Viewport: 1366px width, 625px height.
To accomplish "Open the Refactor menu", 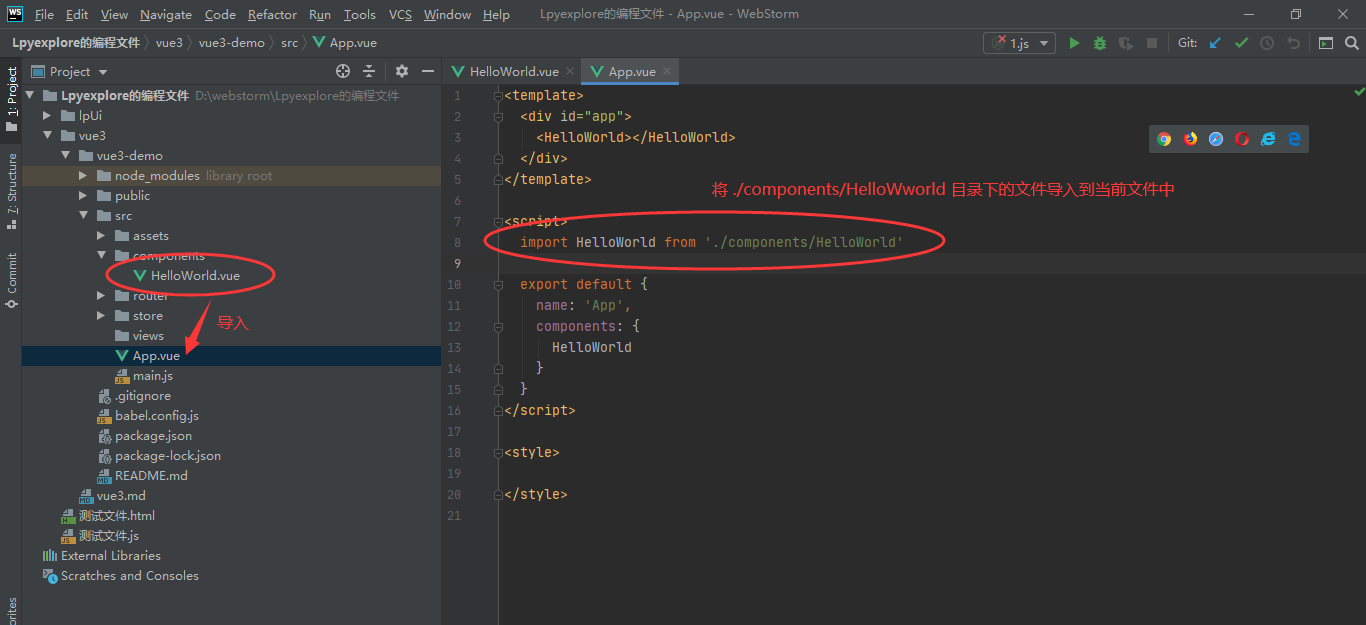I will 272,14.
